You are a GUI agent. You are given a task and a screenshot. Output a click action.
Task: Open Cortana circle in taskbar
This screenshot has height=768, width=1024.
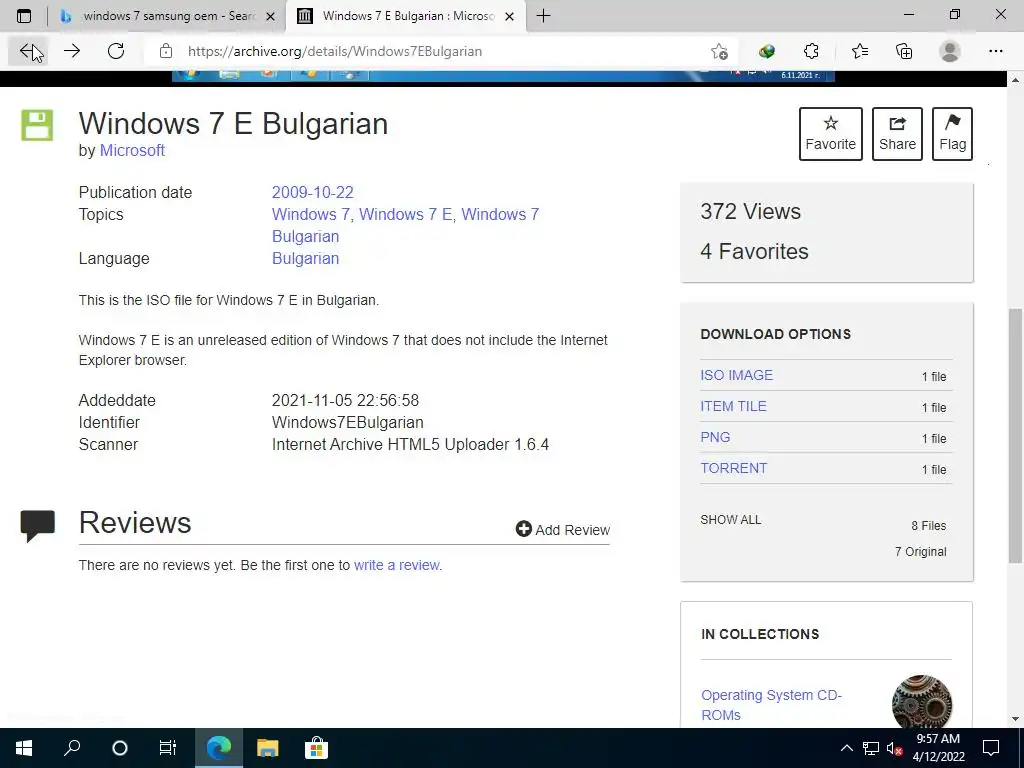click(120, 748)
